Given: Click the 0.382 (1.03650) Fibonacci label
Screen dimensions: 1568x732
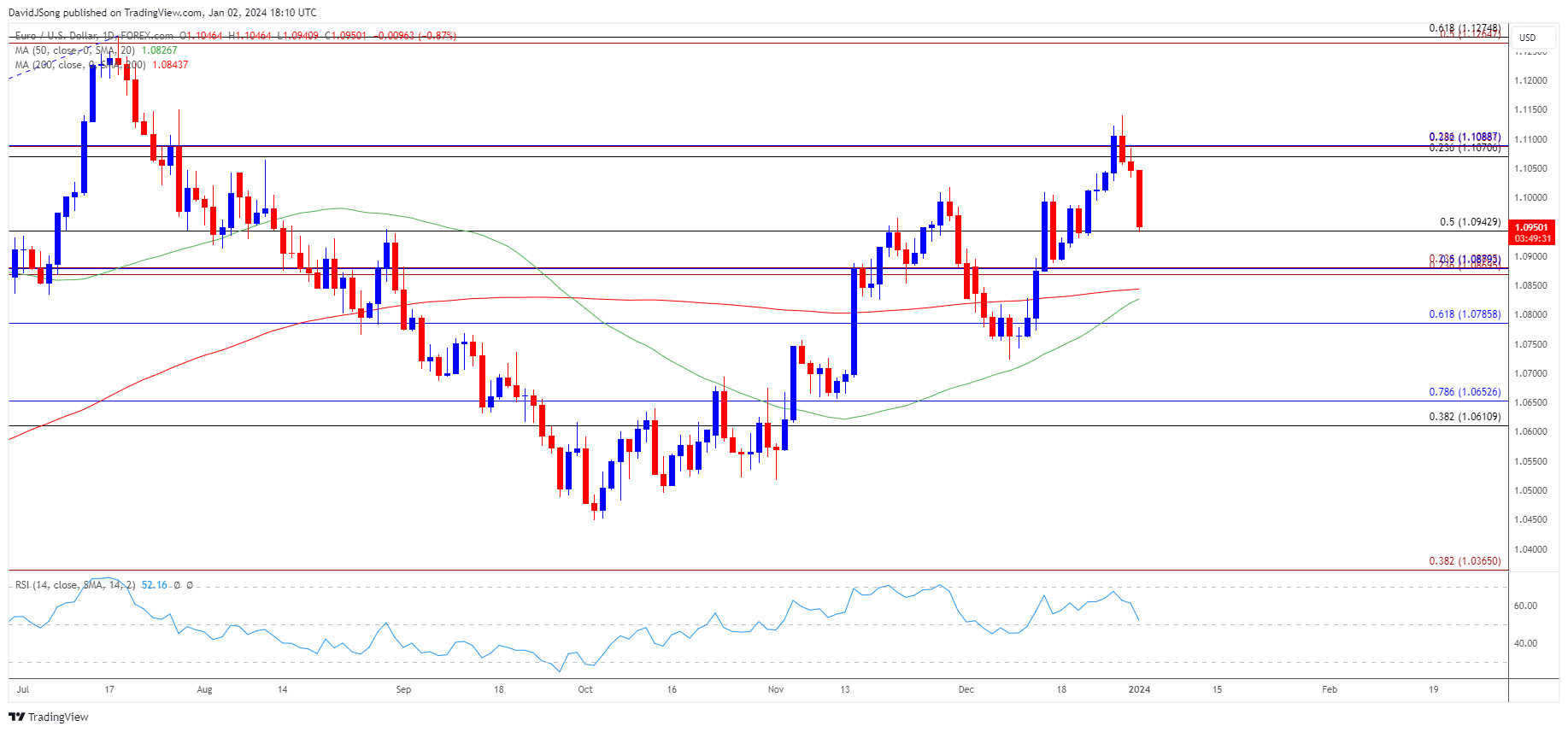Looking at the screenshot, I should [1465, 561].
